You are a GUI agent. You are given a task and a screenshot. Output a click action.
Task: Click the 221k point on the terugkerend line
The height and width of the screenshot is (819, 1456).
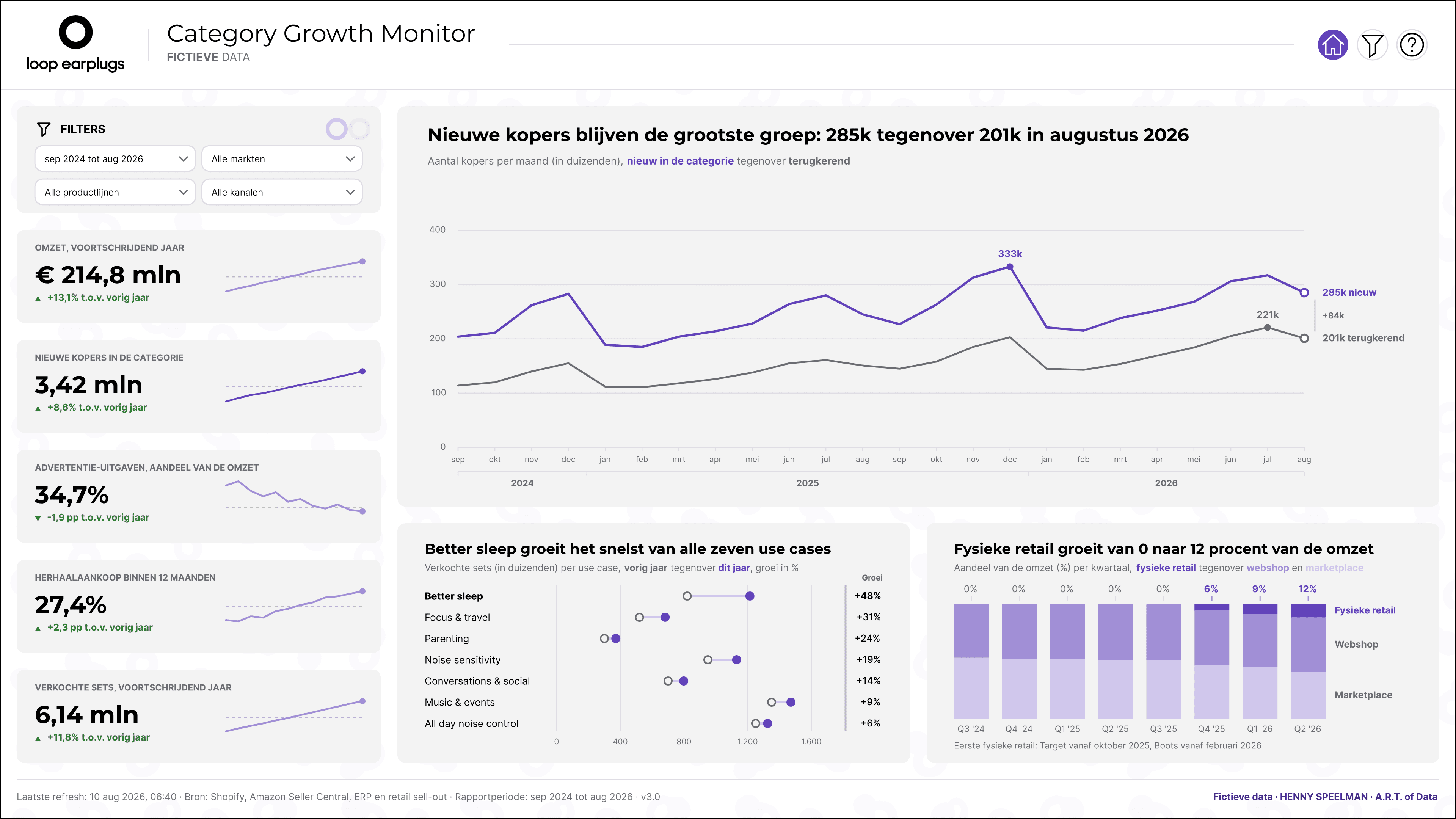(x=1267, y=327)
